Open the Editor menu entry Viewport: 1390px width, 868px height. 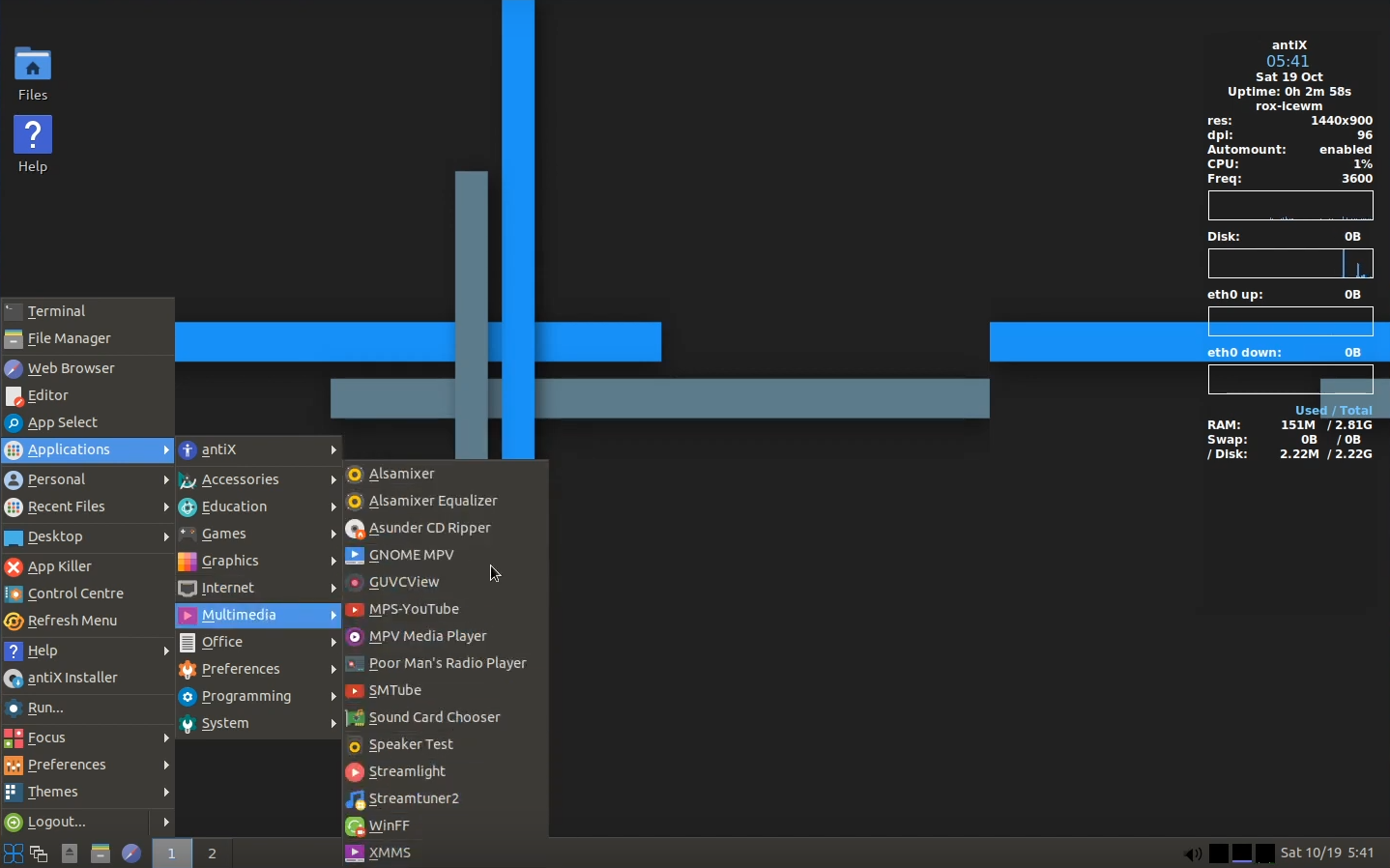88,395
